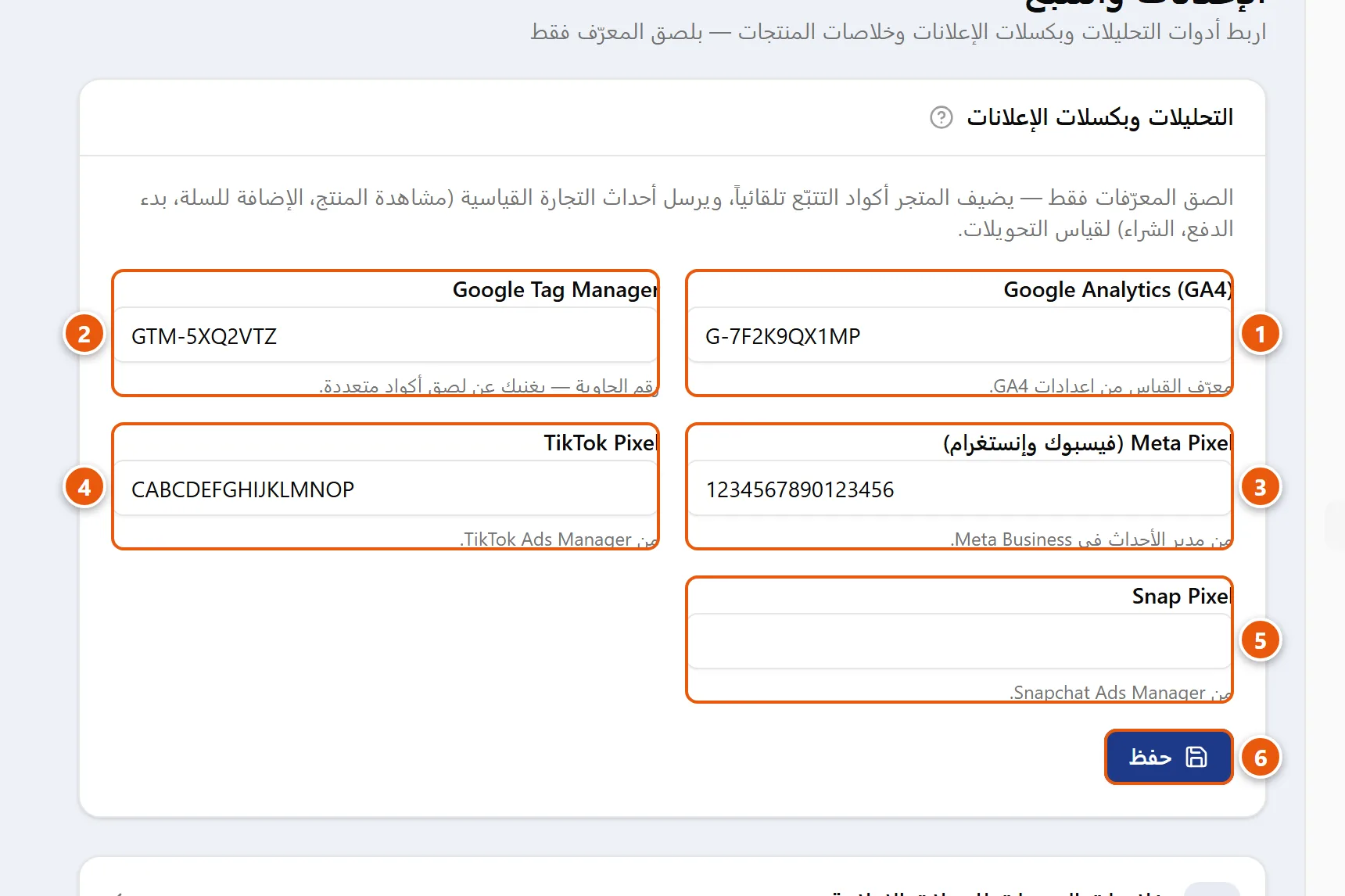Click the Google Tag Manager ID field
This screenshot has height=896, width=1345.
(x=386, y=335)
